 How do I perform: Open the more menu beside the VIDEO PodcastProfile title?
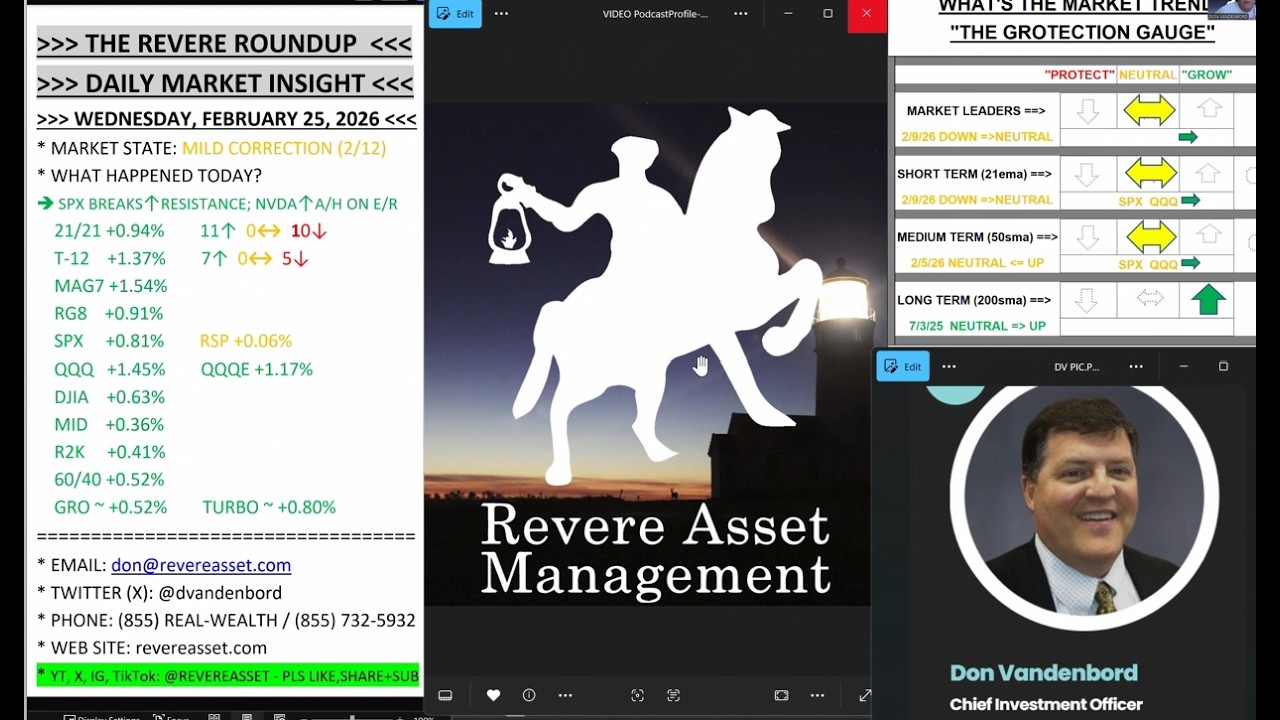[740, 14]
